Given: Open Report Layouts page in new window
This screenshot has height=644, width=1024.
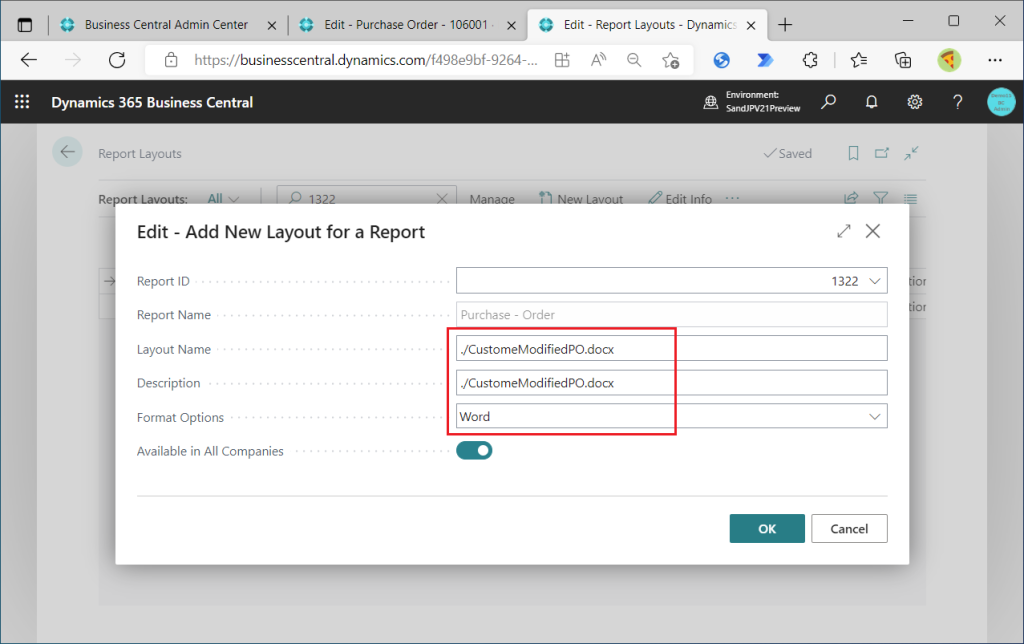Looking at the screenshot, I should tap(882, 153).
